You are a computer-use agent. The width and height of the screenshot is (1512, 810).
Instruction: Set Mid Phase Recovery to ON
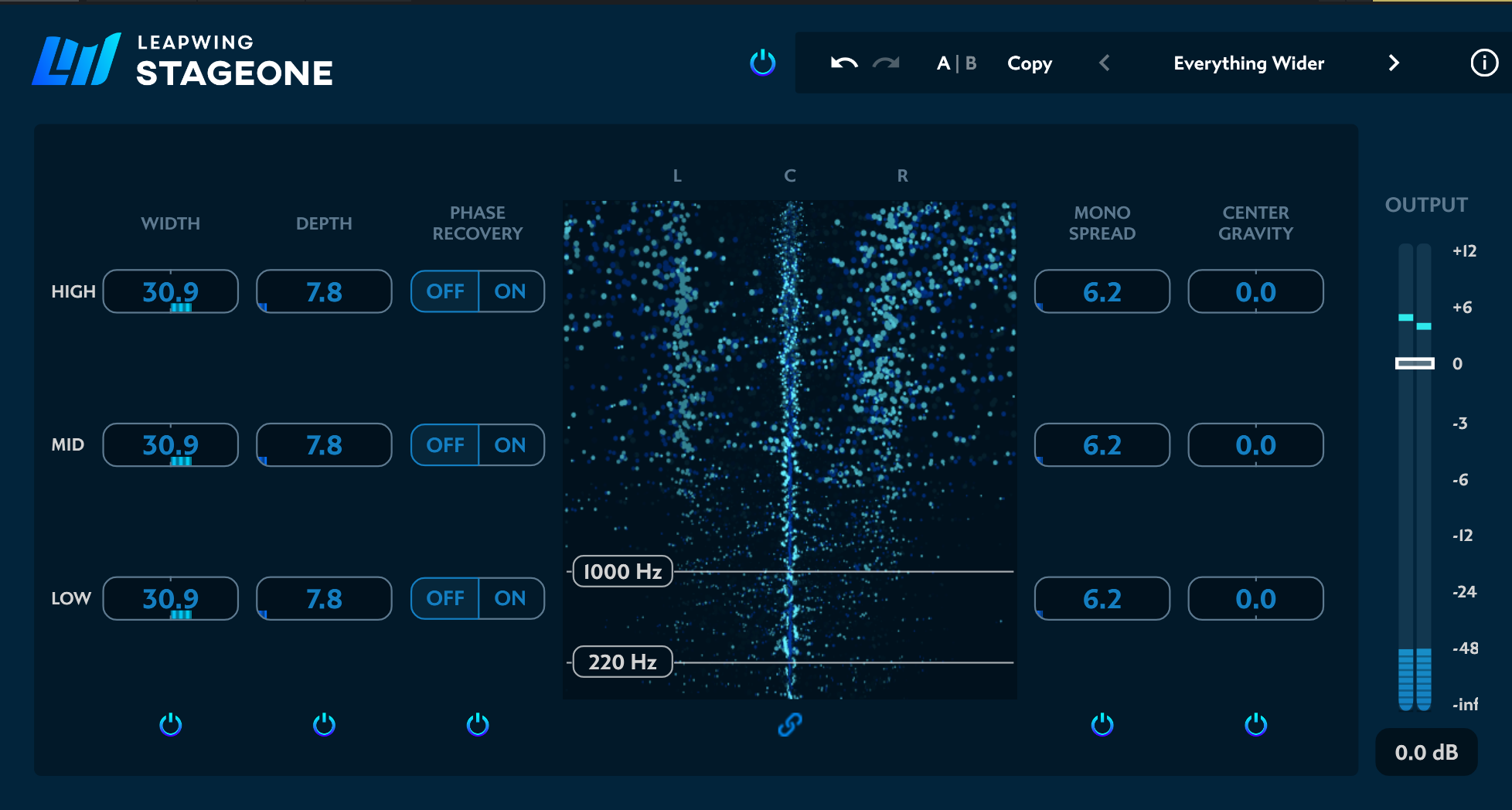point(511,445)
